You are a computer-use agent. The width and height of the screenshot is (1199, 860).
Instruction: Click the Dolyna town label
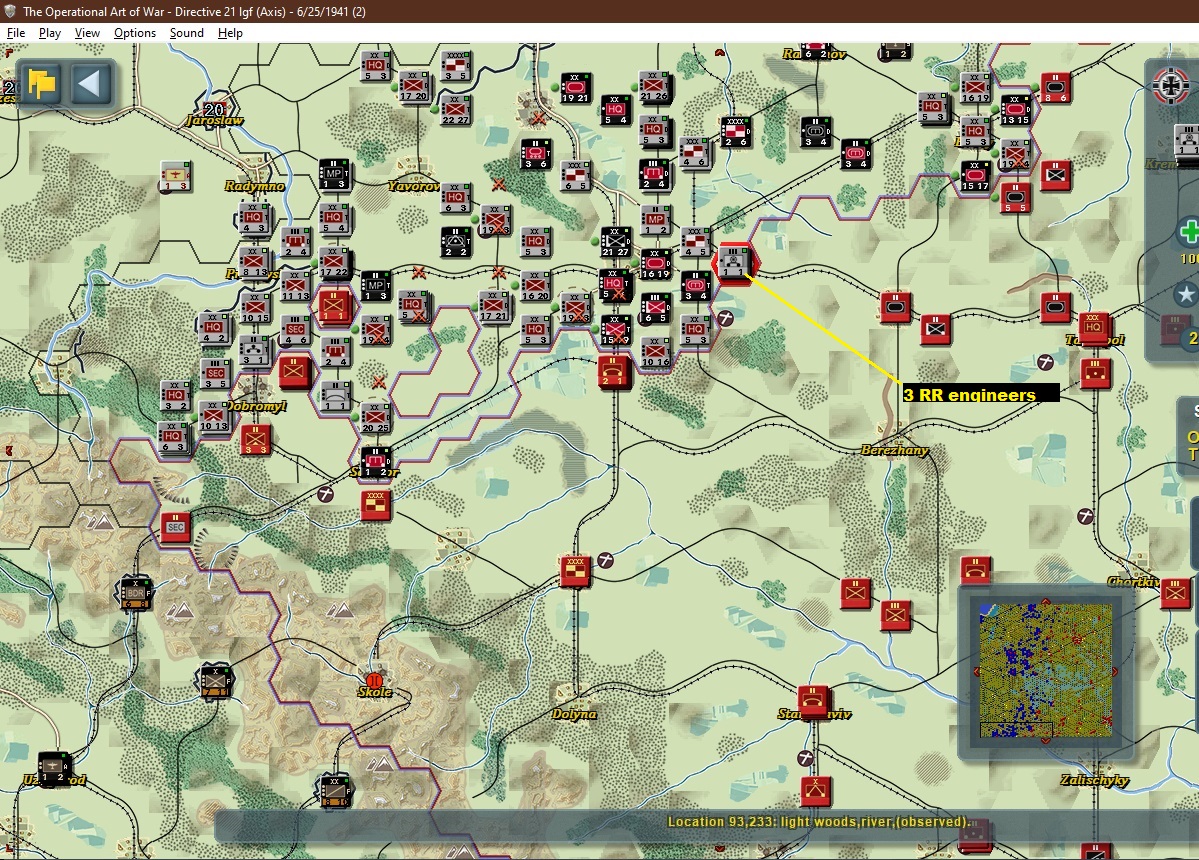574,714
